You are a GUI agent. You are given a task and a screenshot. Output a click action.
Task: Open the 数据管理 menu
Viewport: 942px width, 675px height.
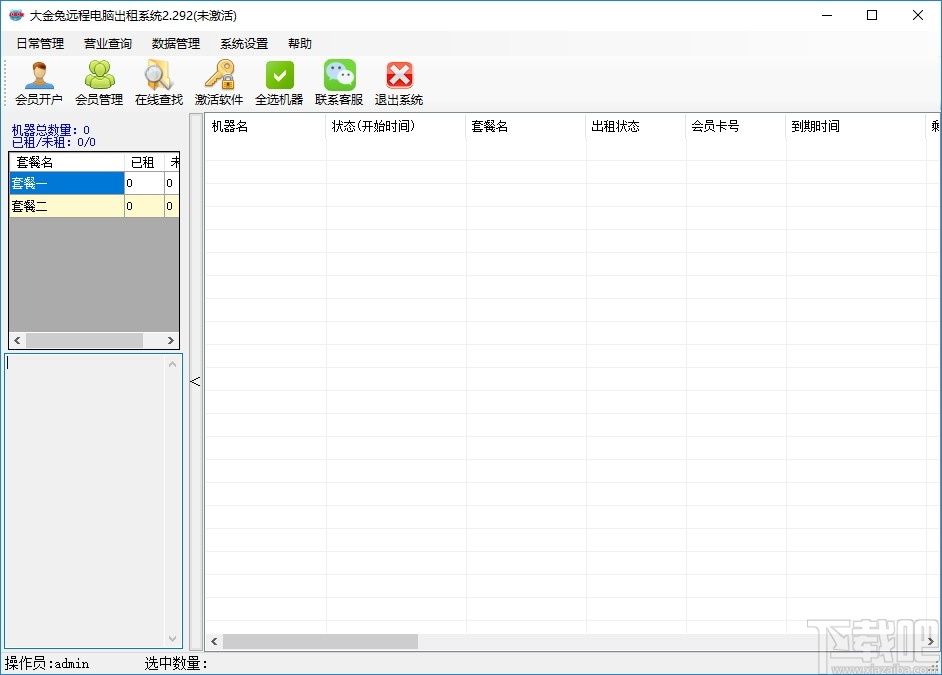[x=176, y=43]
